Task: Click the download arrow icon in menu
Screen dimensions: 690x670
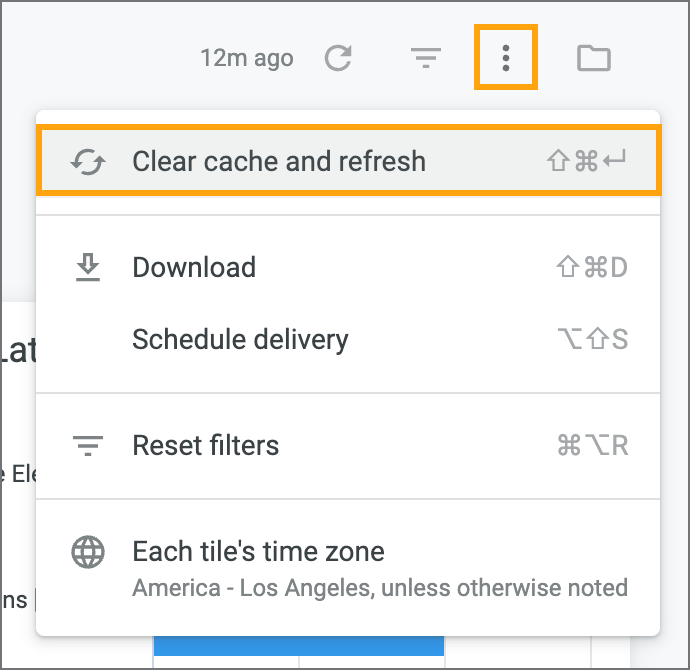Action: pyautogui.click(x=88, y=268)
